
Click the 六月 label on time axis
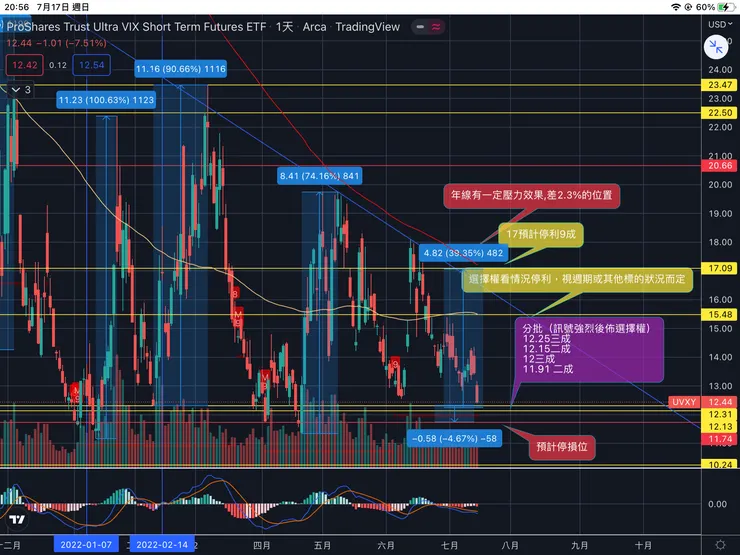click(x=386, y=545)
